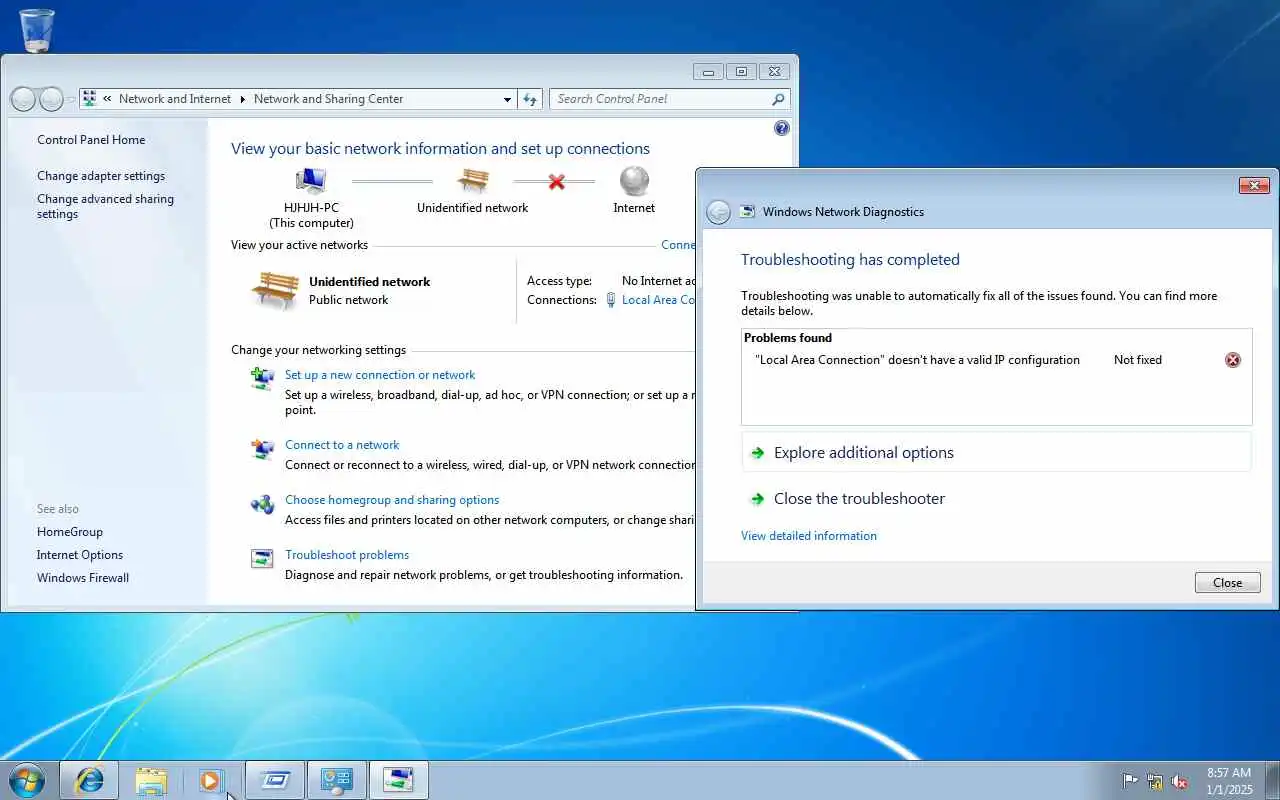Click the Internet globe icon in network map
Image resolution: width=1280 pixels, height=800 pixels.
(634, 181)
